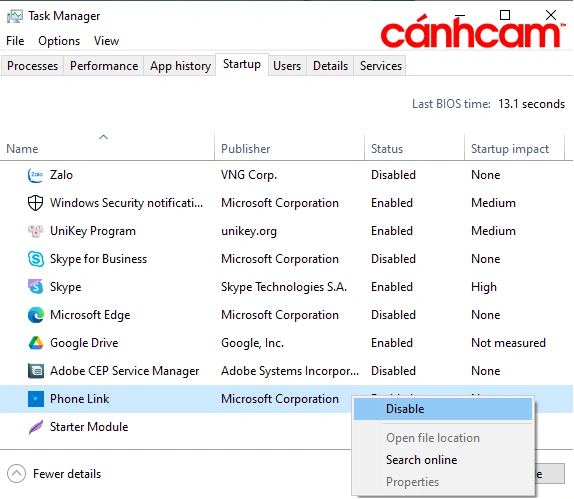
Task: Click the Microsoft Edge icon
Action: 36,315
